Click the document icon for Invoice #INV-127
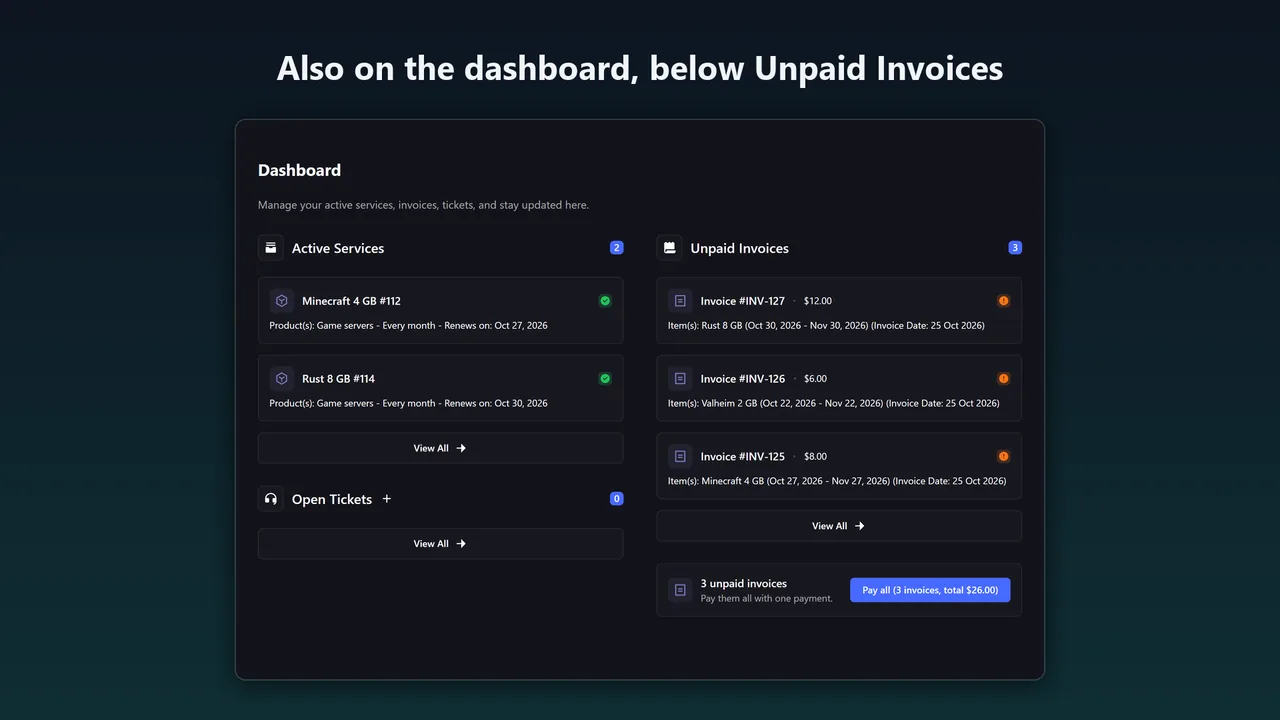Viewport: 1280px width, 720px height. point(680,301)
